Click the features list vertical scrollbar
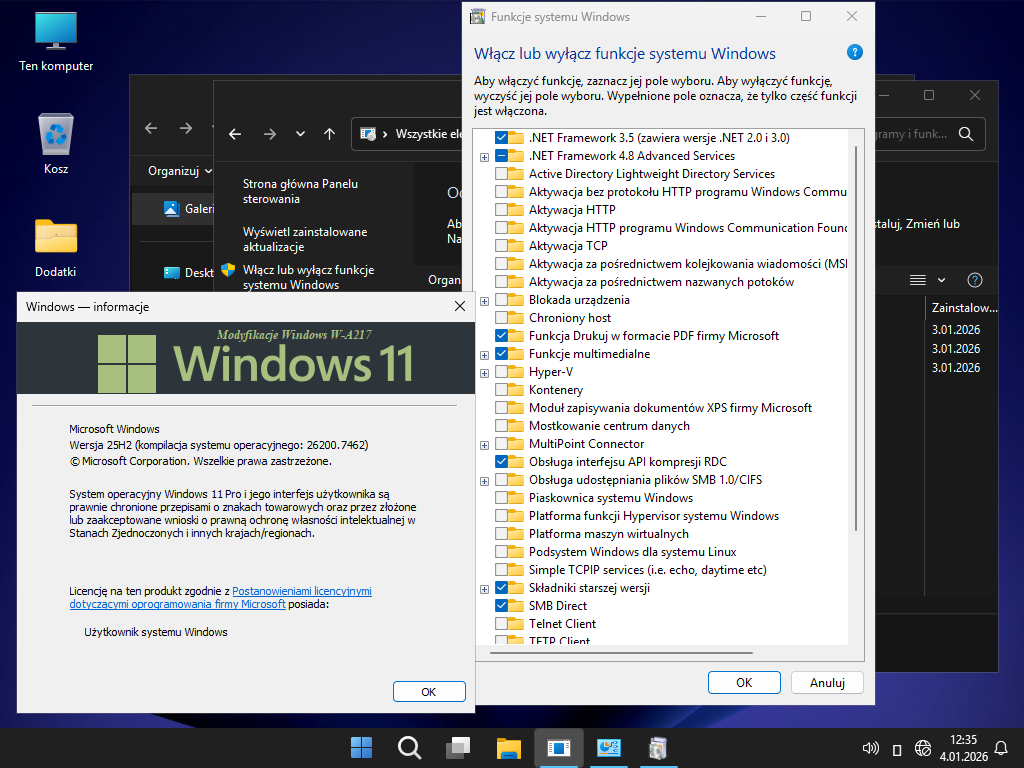 (855, 340)
